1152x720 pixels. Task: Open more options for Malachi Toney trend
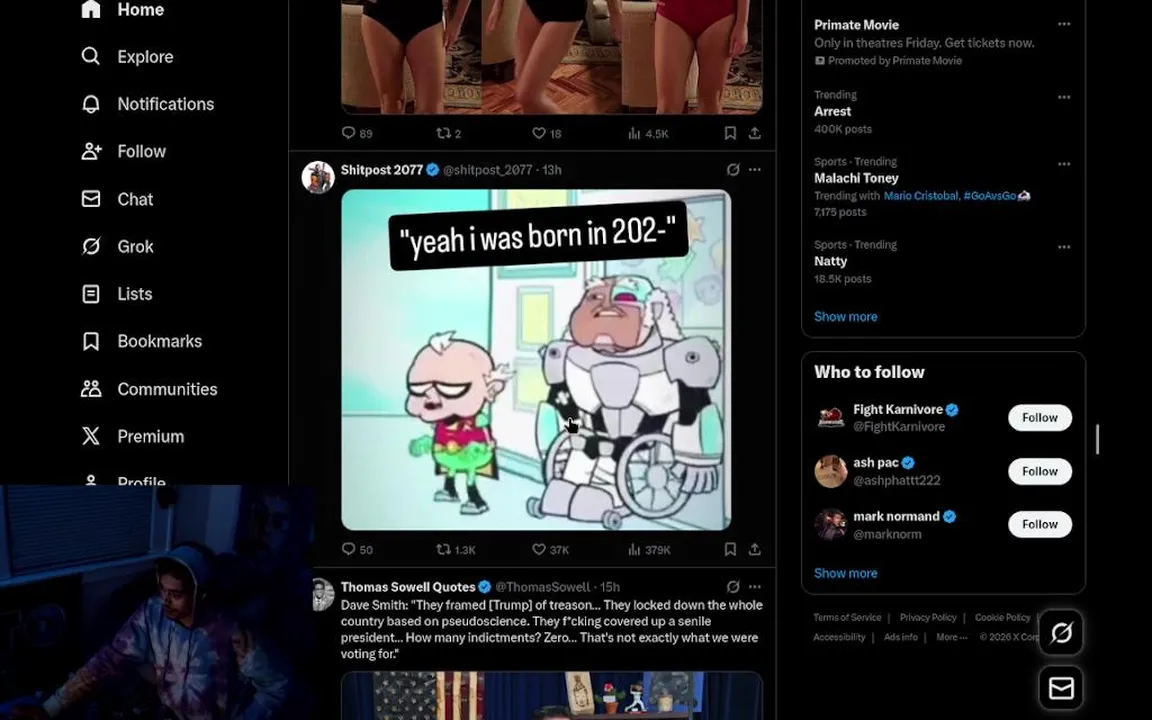pyautogui.click(x=1063, y=164)
